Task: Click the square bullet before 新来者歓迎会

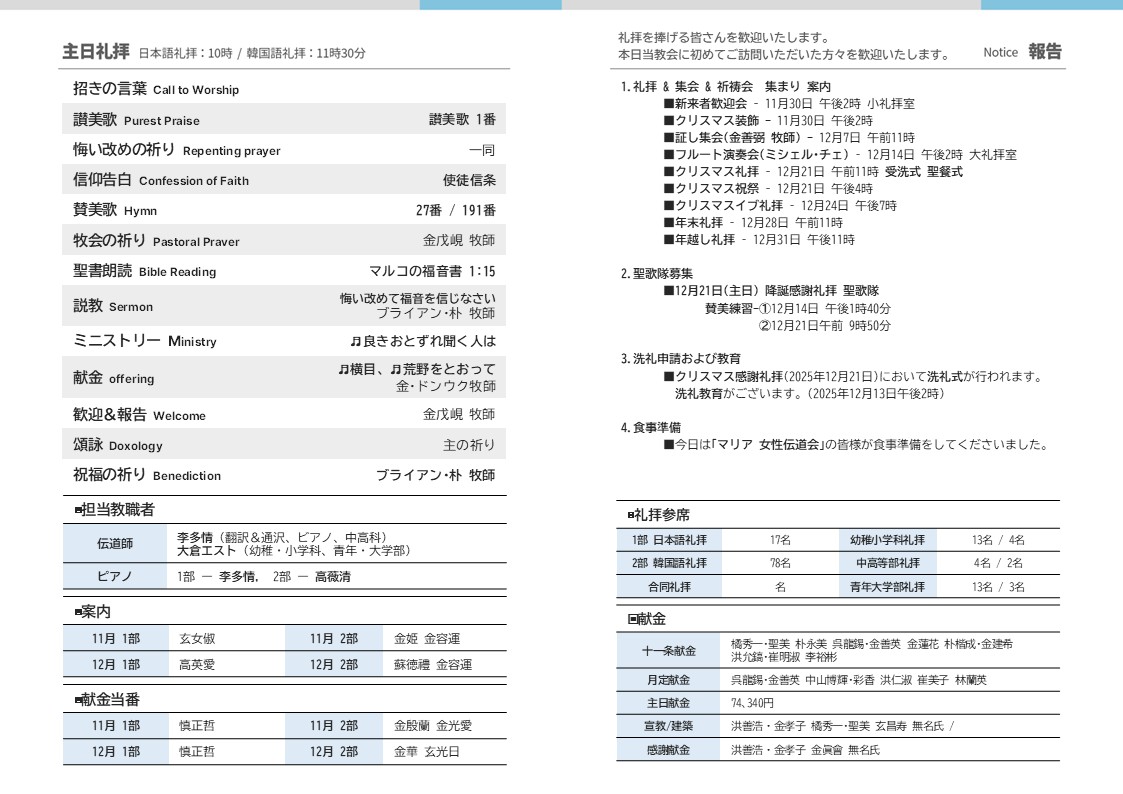Action: [668, 103]
